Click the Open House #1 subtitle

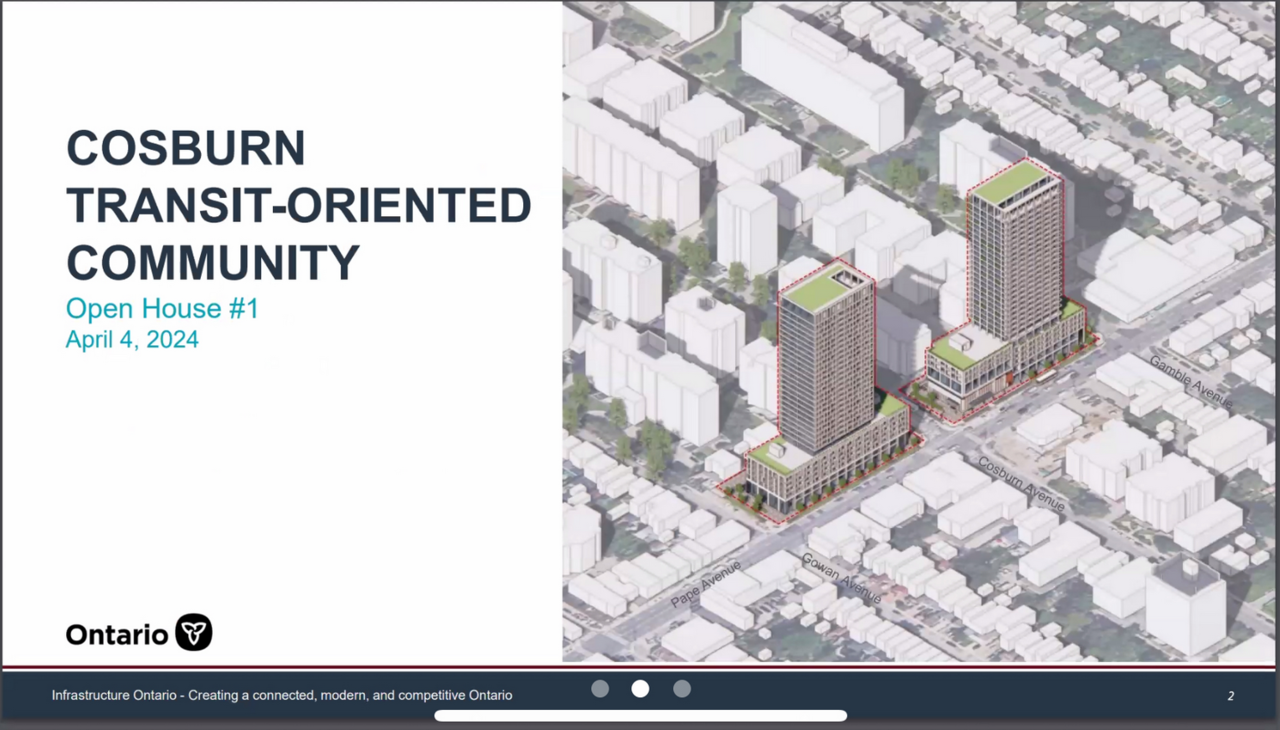[x=162, y=309]
